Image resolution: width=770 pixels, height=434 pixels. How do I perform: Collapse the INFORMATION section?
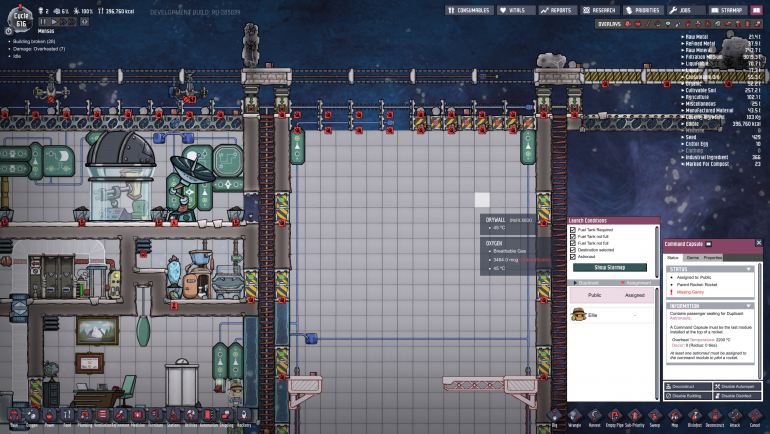tap(748, 306)
